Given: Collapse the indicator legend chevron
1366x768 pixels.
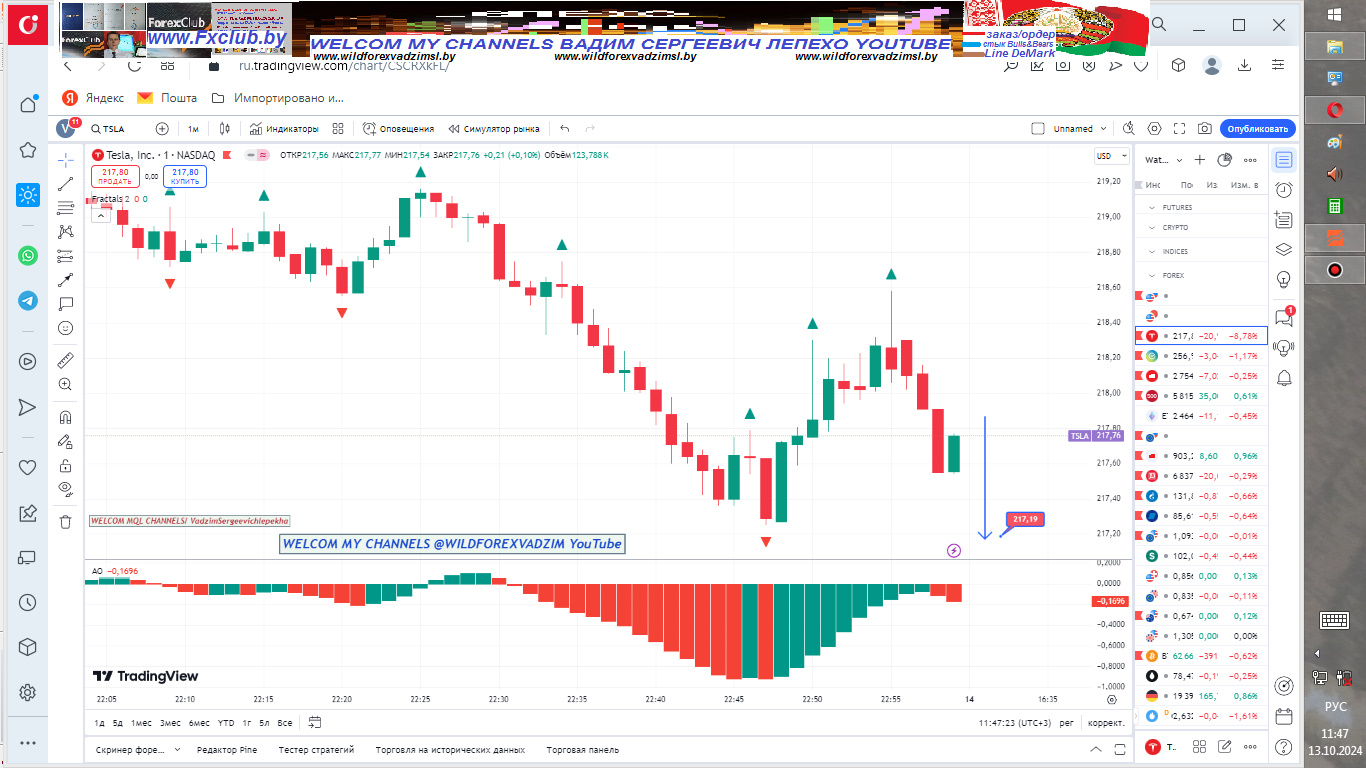Looking at the screenshot, I should pos(100,214).
